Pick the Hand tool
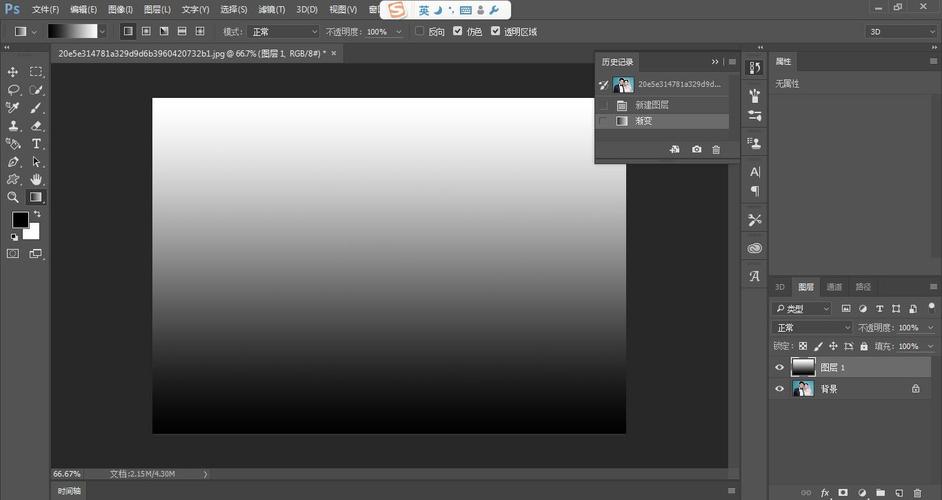 (x=36, y=179)
